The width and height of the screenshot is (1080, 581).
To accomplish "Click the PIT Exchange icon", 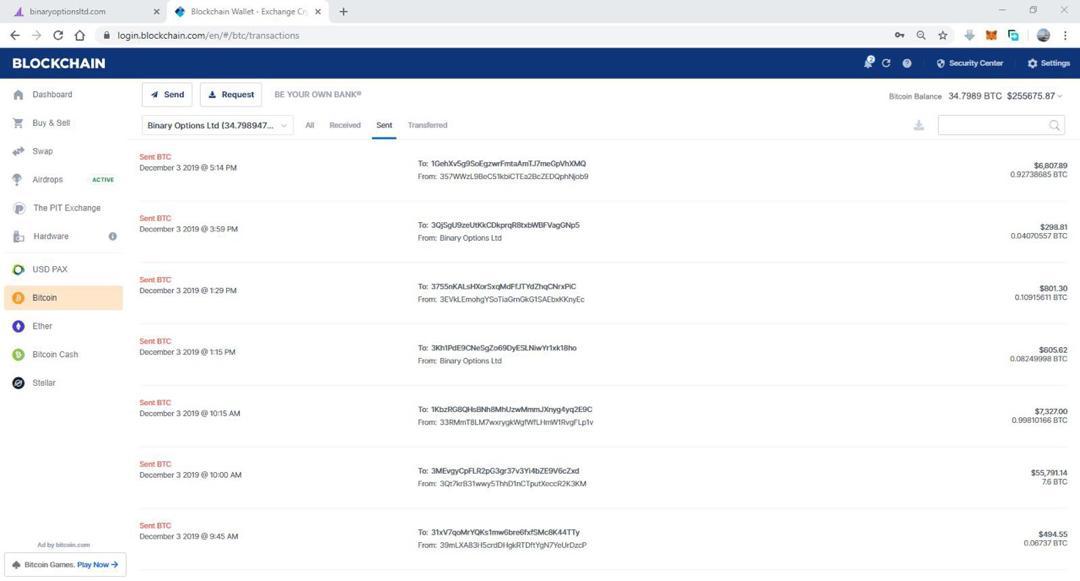I will [x=19, y=208].
